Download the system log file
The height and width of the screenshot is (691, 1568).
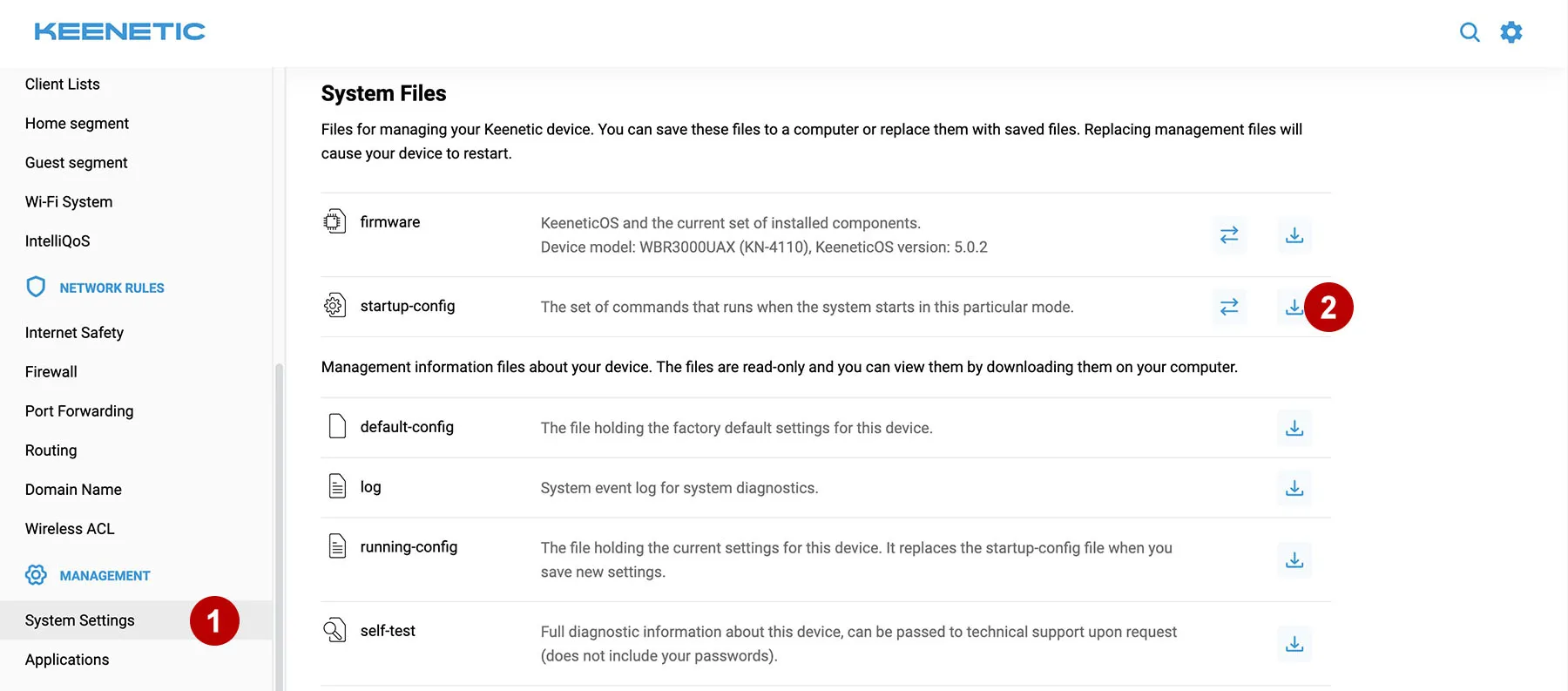tap(1294, 488)
